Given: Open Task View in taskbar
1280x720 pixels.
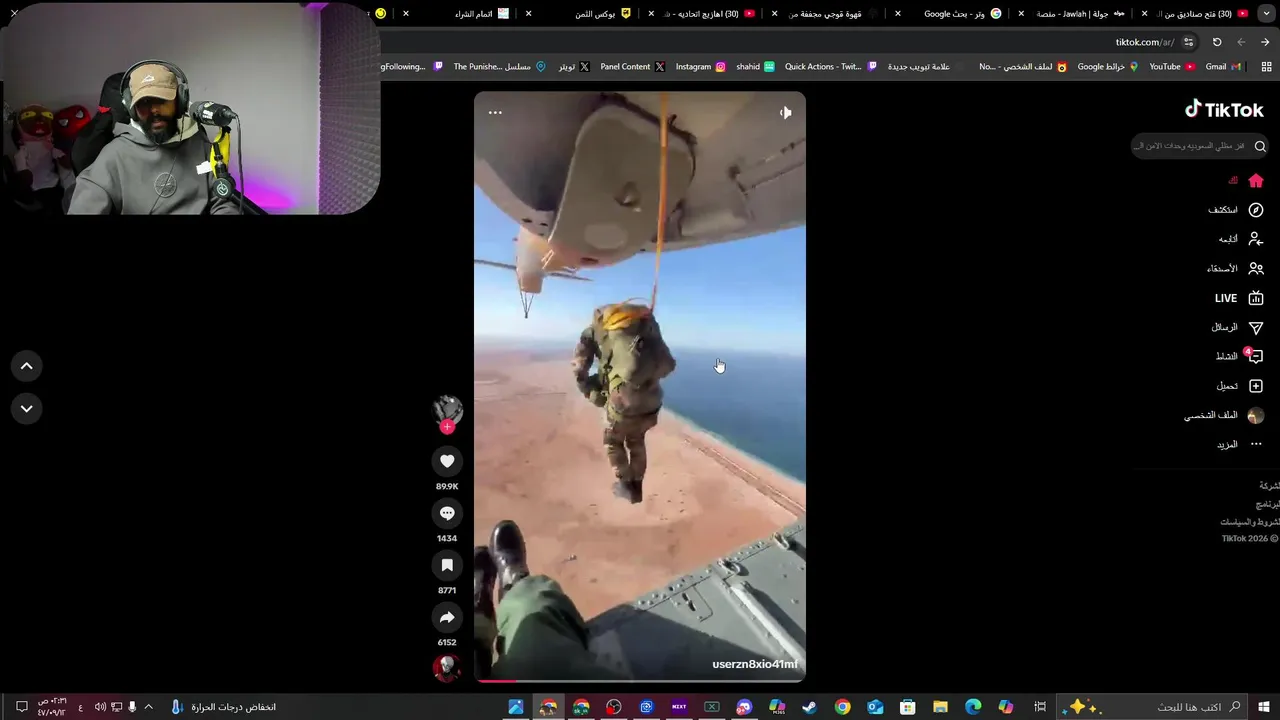Looking at the screenshot, I should (1040, 707).
